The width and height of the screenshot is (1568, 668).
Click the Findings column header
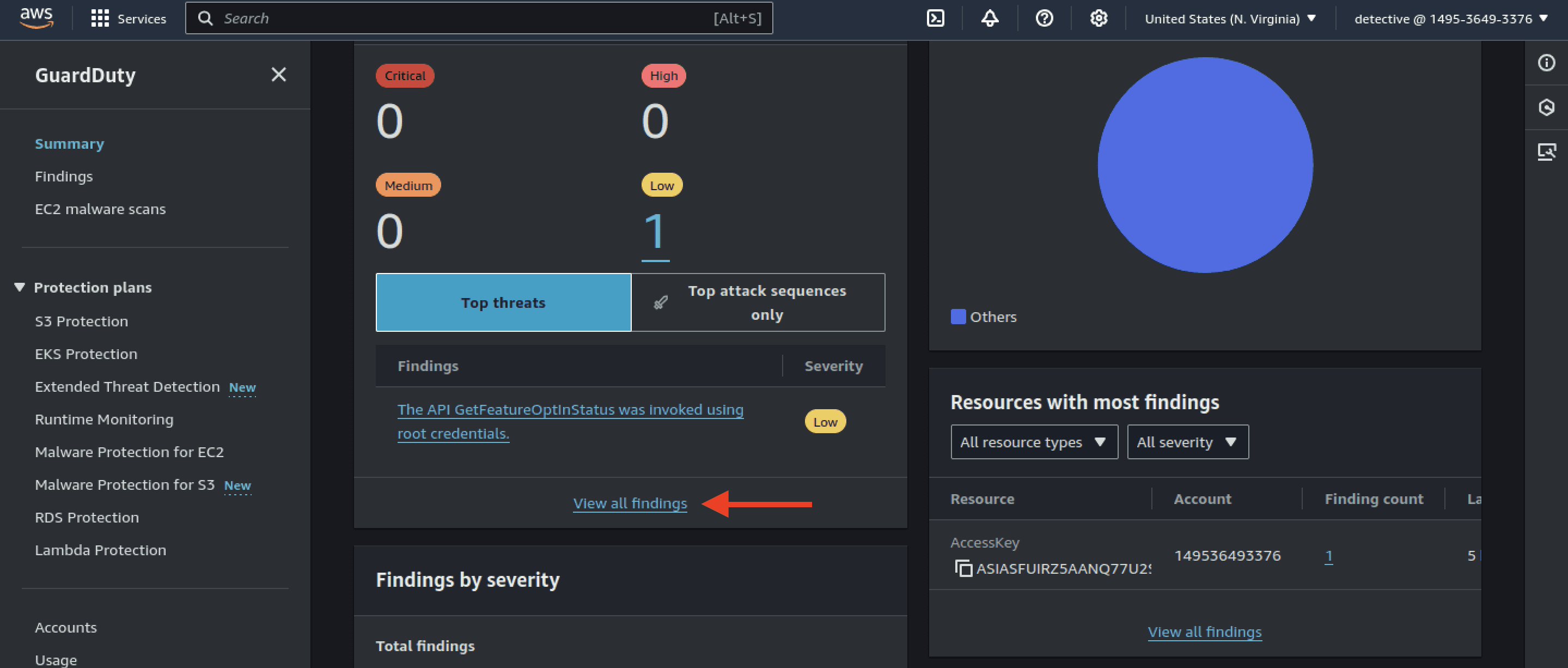[428, 366]
